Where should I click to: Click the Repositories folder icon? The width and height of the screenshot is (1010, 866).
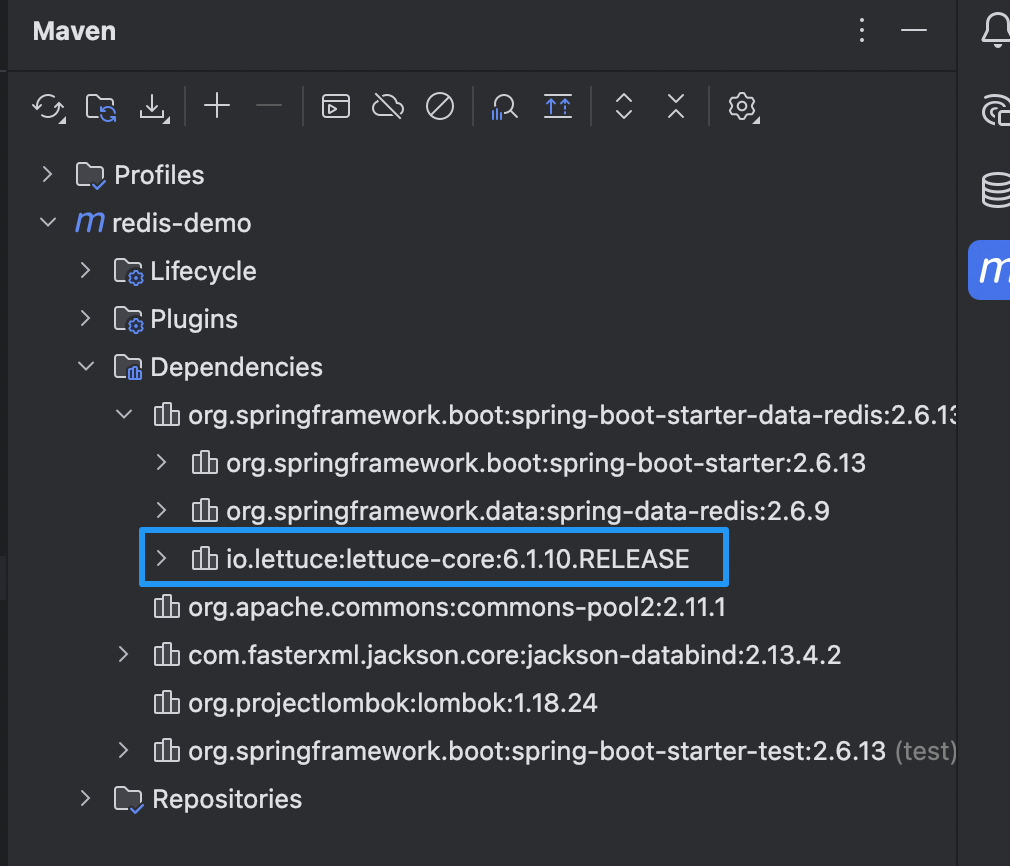[128, 799]
